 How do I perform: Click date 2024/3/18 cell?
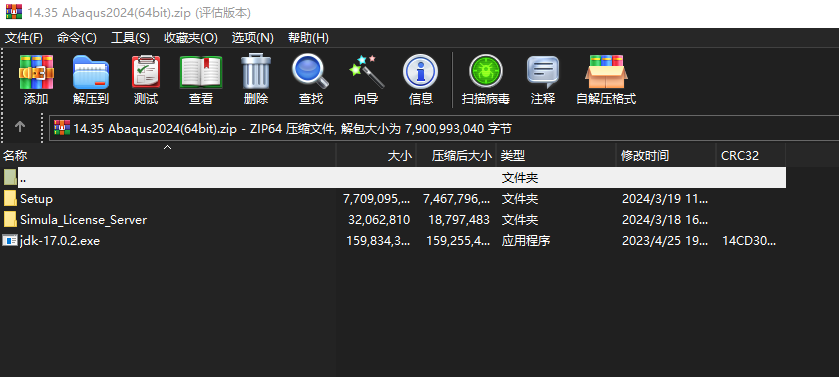(665, 219)
